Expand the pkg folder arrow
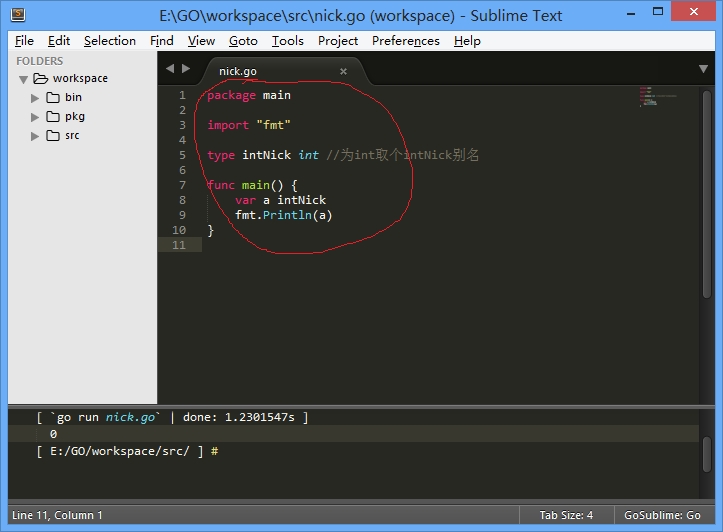 pyautogui.click(x=35, y=117)
